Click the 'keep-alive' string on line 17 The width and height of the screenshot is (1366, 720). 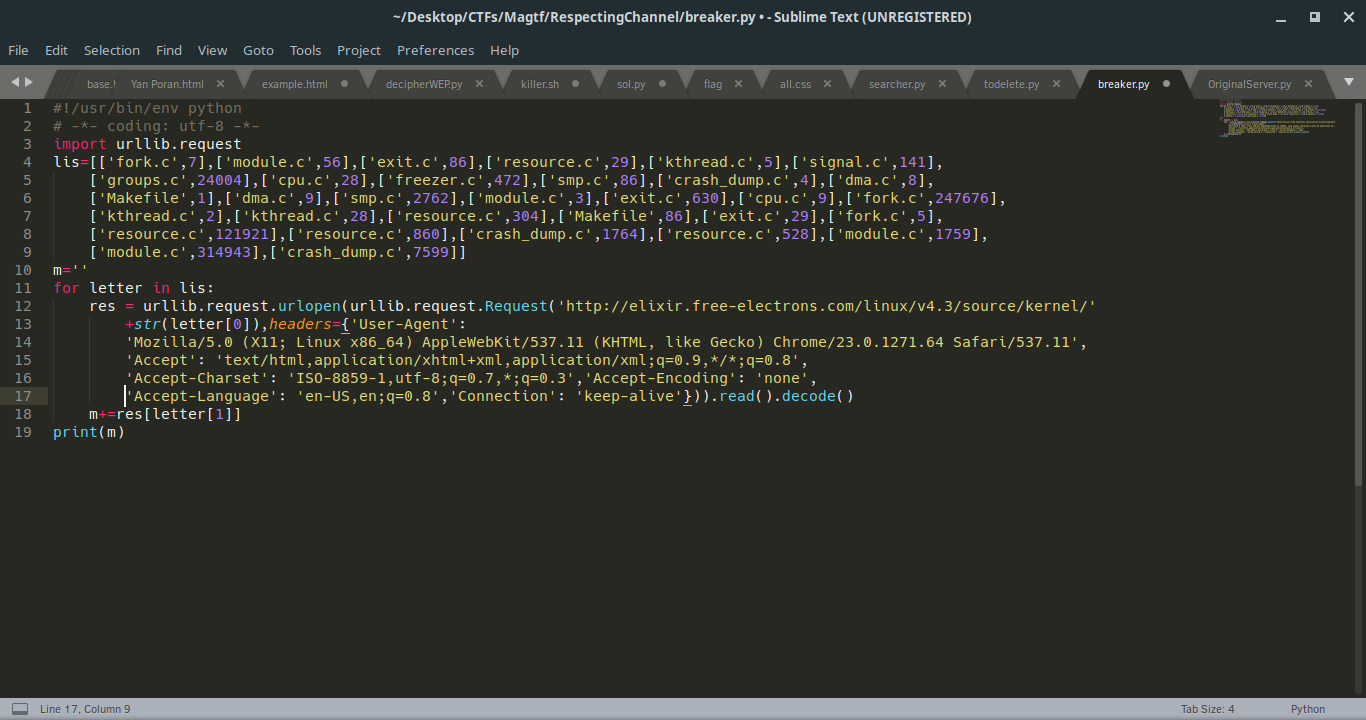[x=629, y=396]
